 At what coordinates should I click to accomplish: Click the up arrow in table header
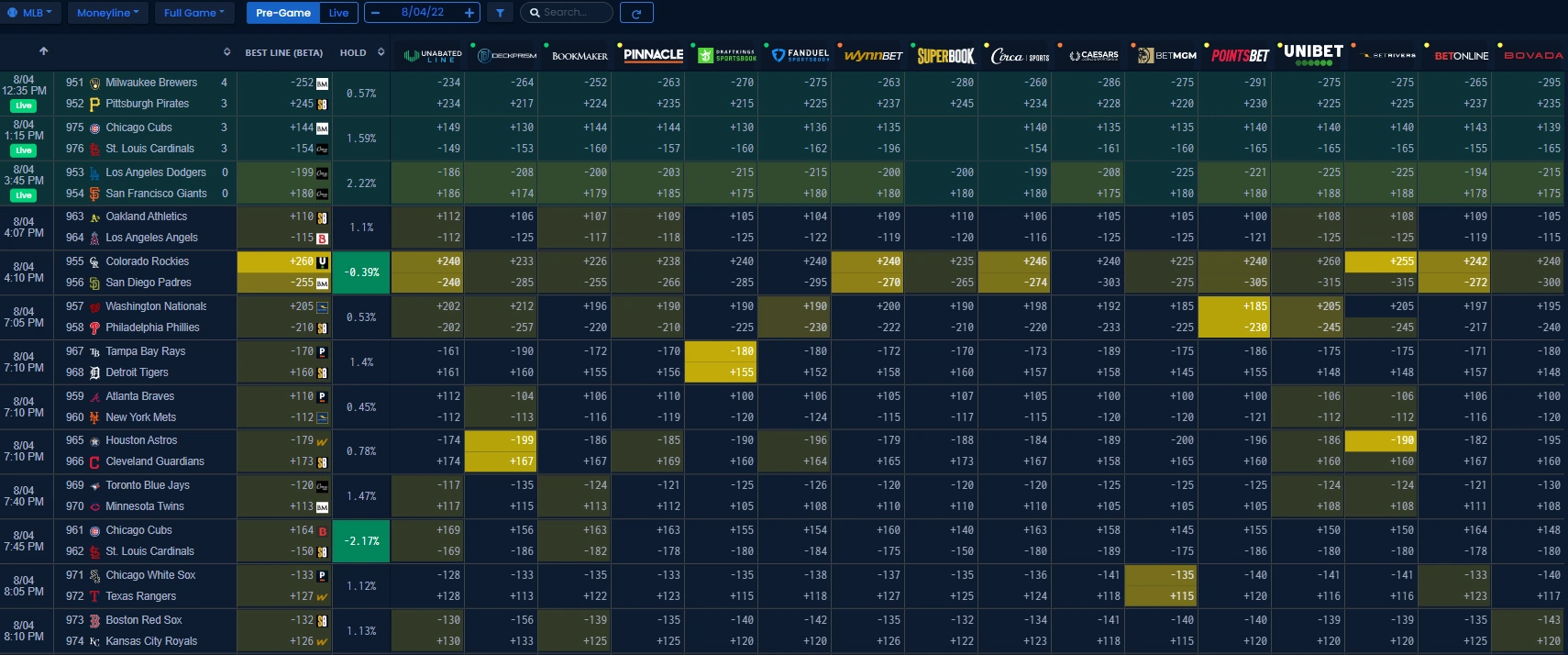click(43, 51)
